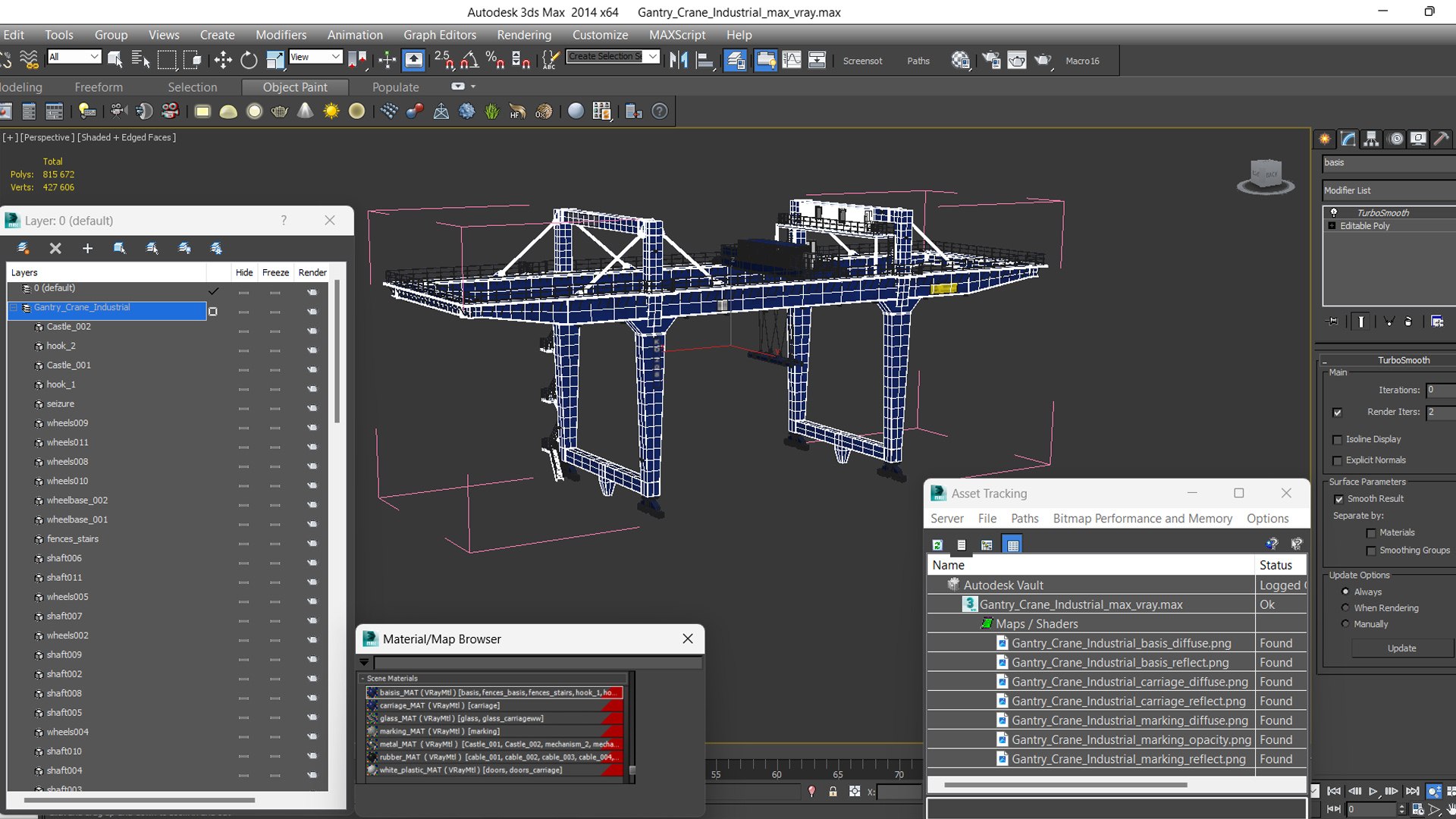Image resolution: width=1456 pixels, height=819 pixels.
Task: Enable Isoline Display checkbox
Action: pos(1337,440)
